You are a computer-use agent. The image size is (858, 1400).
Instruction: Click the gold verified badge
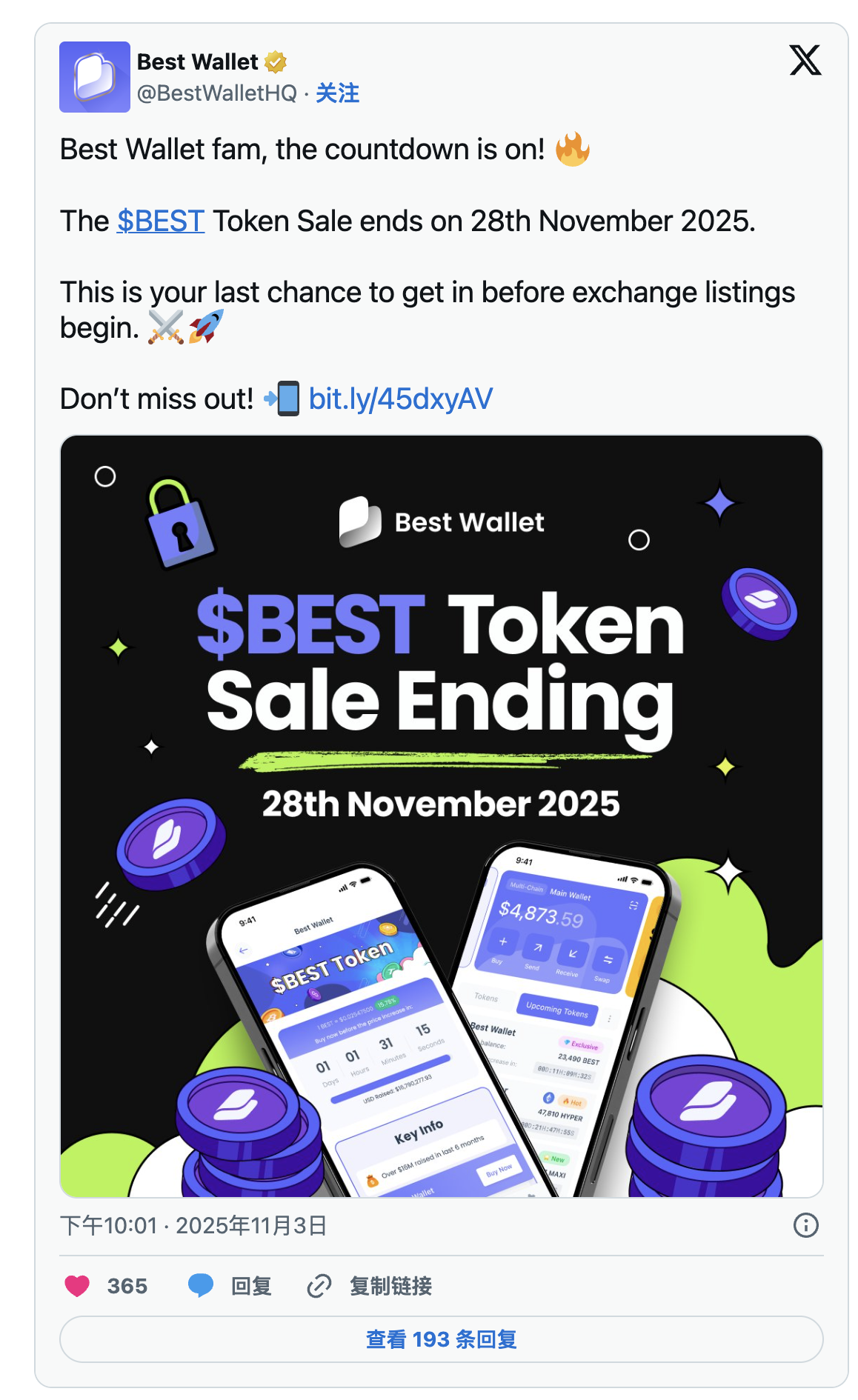(276, 62)
